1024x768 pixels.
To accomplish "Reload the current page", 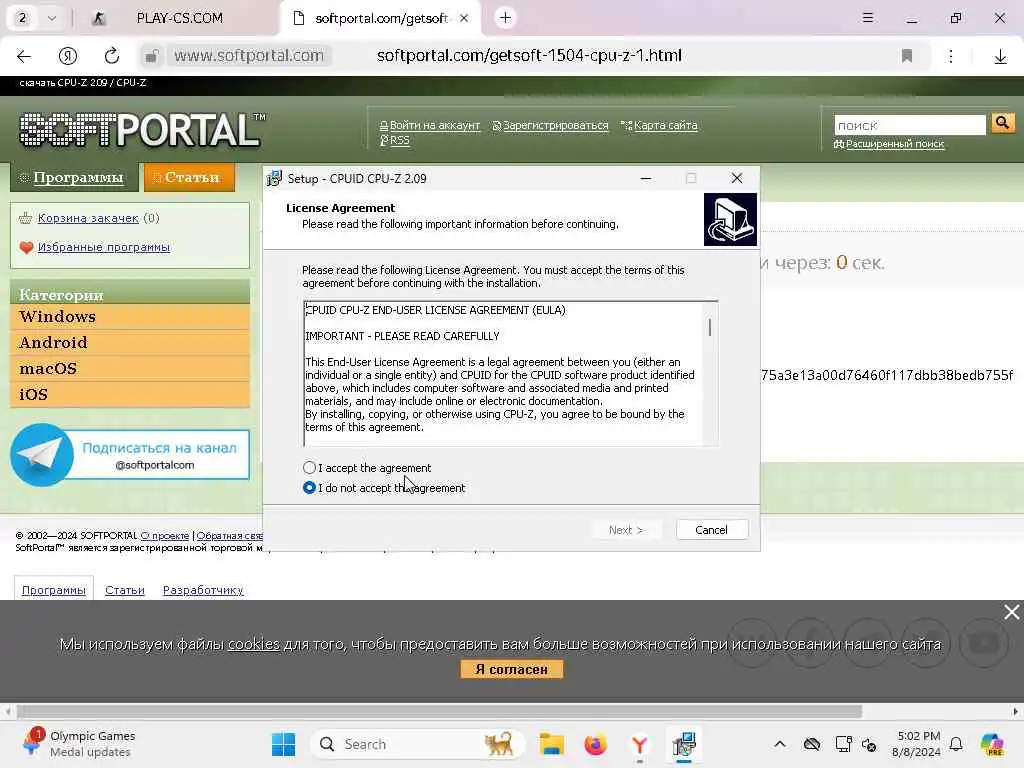I will [112, 56].
